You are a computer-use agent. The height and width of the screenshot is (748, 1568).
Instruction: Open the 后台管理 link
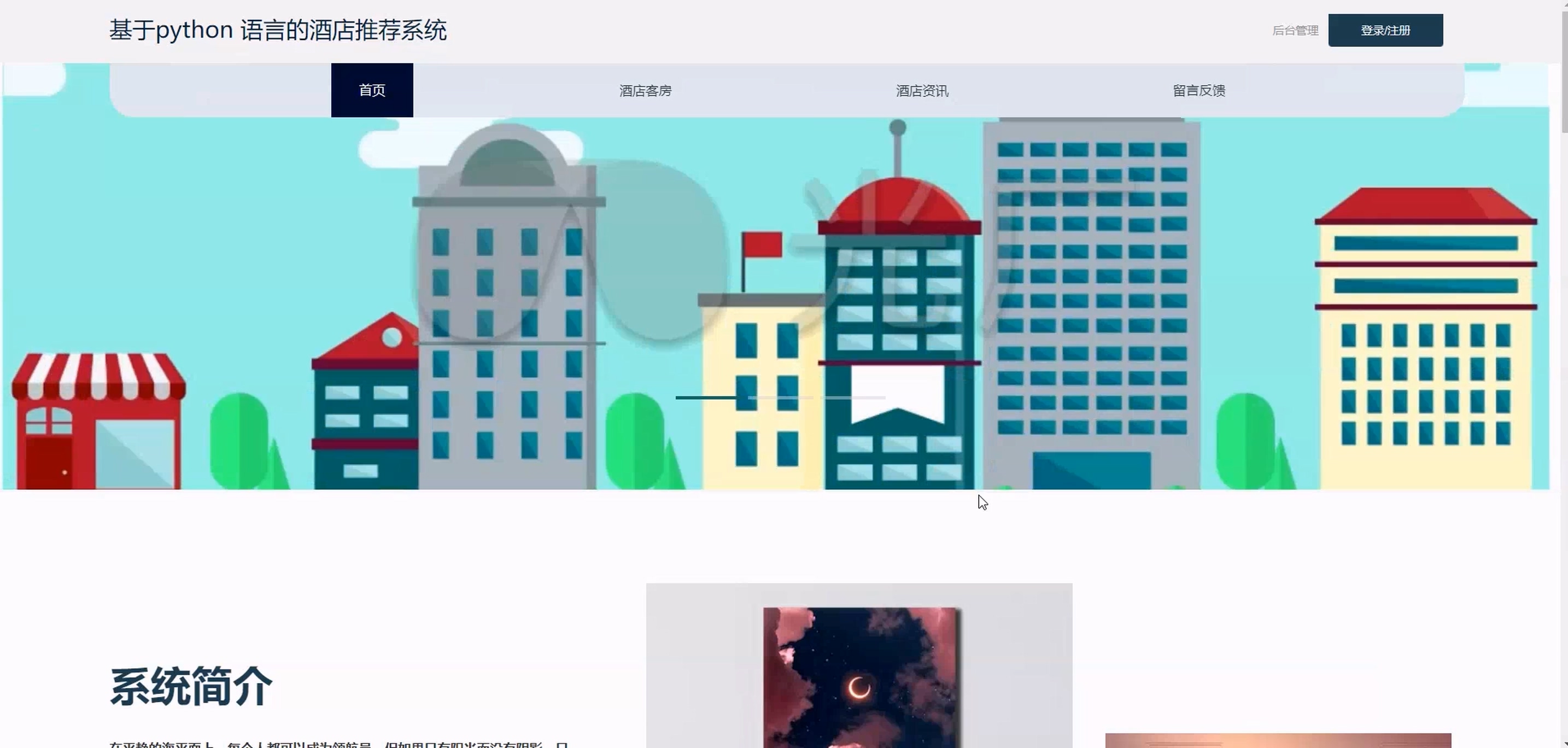[1295, 31]
